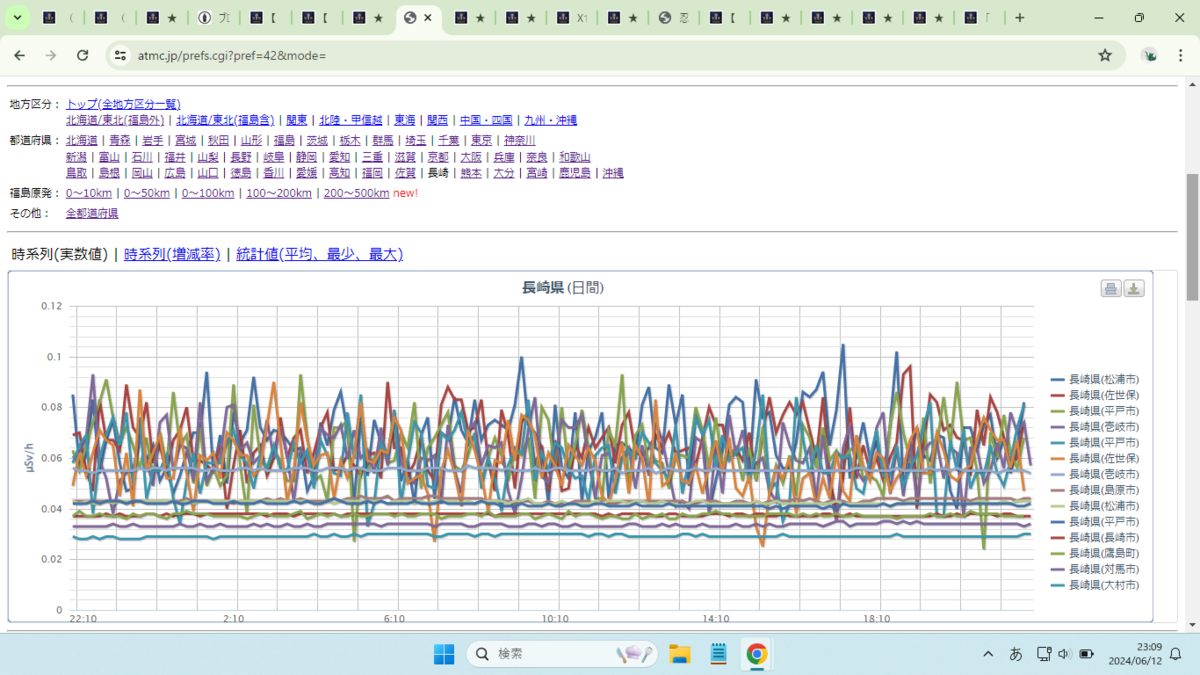Show hidden system tray icons
Image resolution: width=1200 pixels, height=675 pixels.
pos(988,654)
